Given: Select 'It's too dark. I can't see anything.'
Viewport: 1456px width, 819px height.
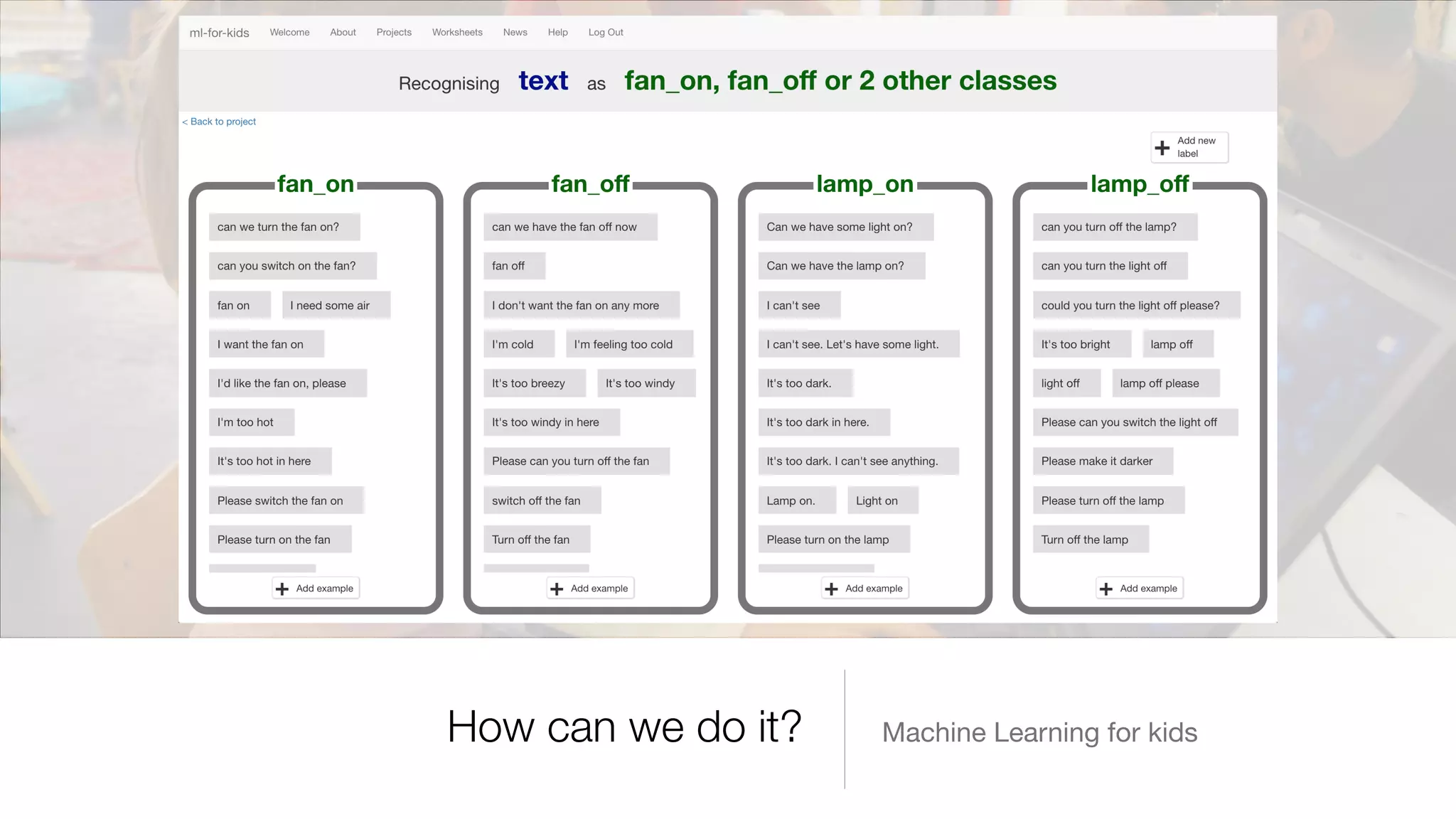Looking at the screenshot, I should point(859,461).
